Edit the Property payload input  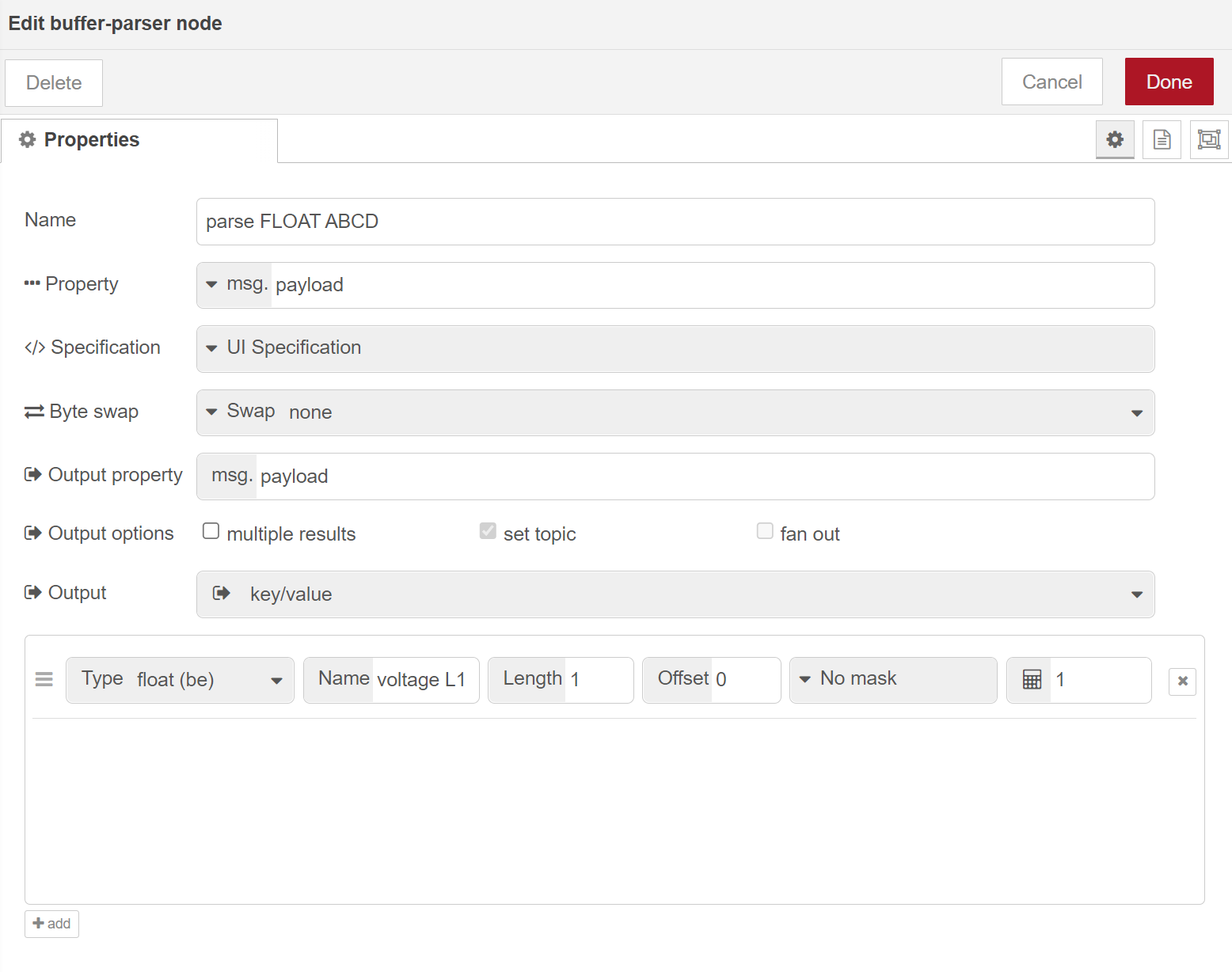(712, 285)
